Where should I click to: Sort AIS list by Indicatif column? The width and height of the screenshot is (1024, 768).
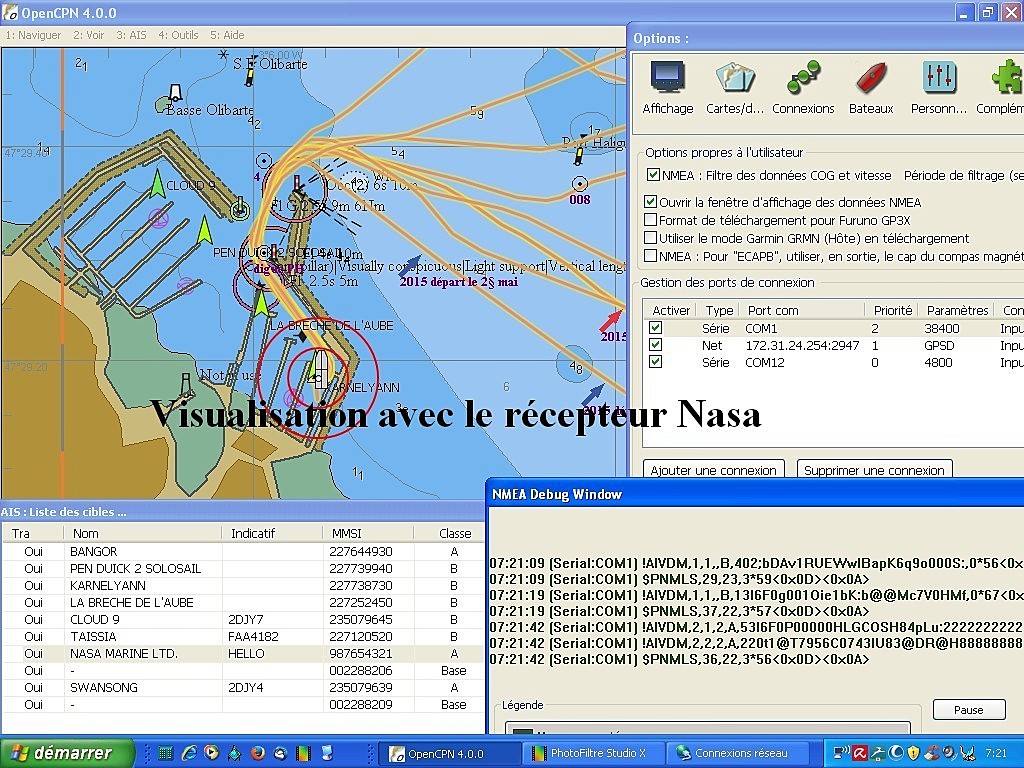(x=272, y=534)
